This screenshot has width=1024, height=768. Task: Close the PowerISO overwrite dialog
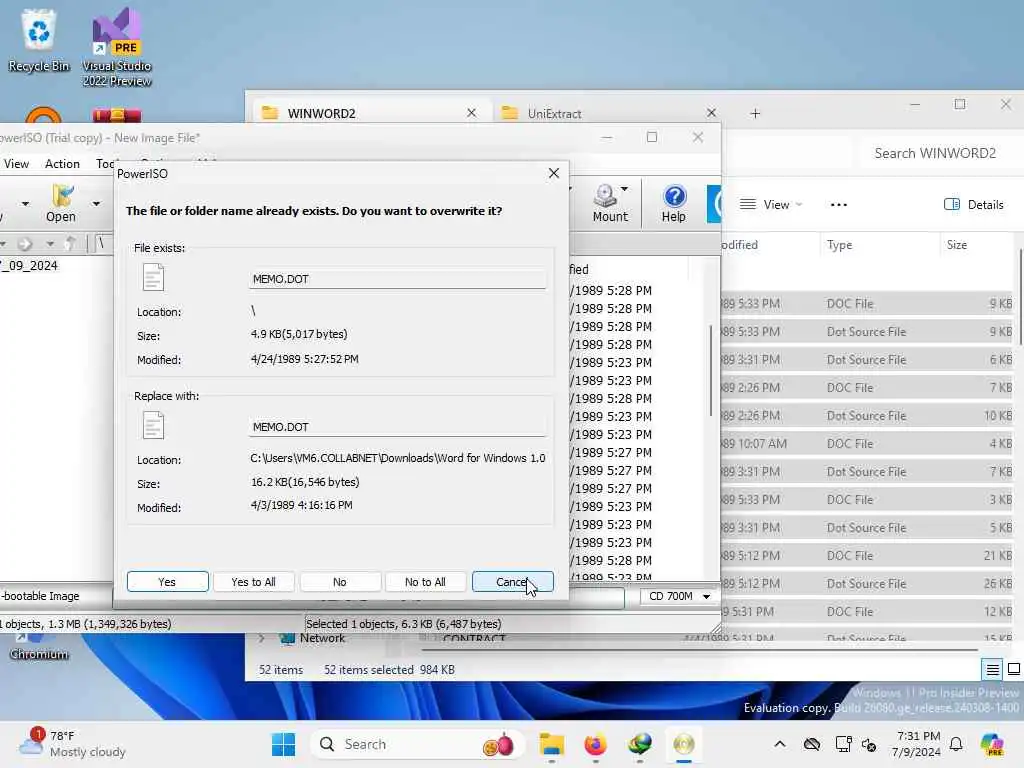pos(554,174)
